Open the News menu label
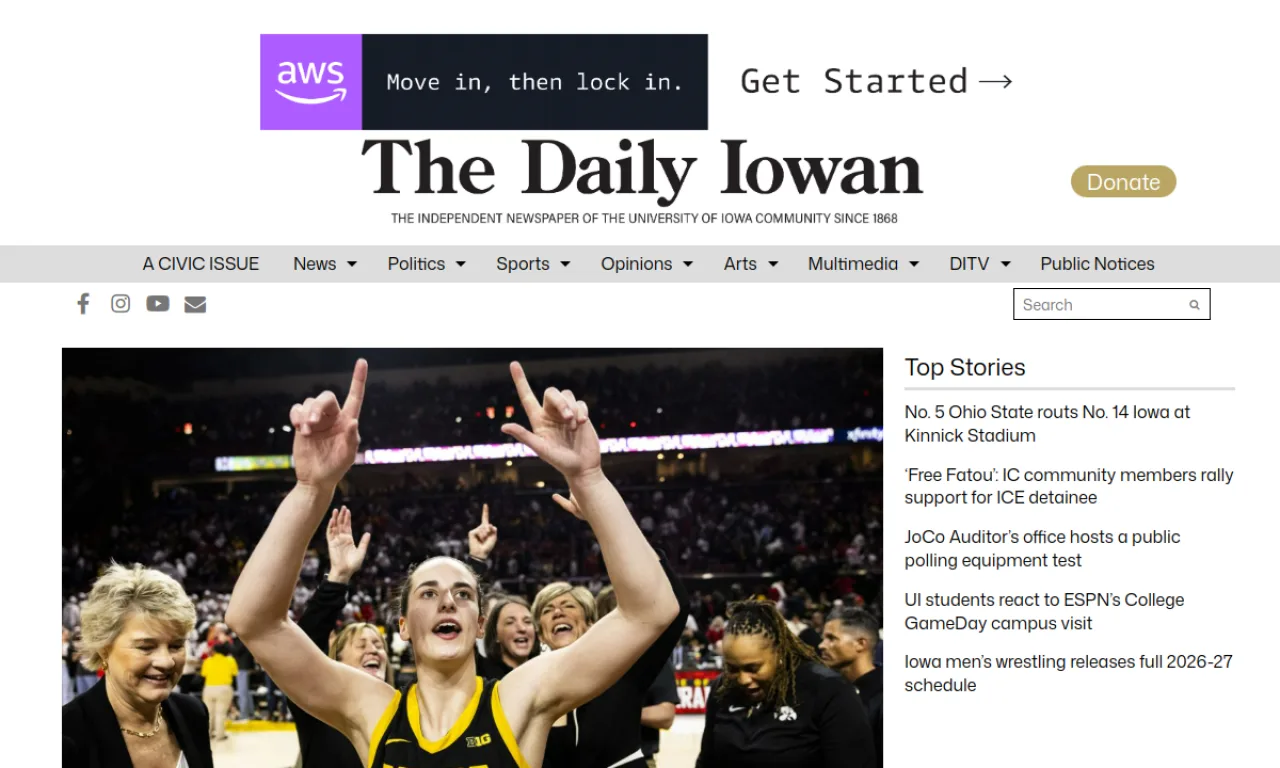Viewport: 1280px width, 768px height. tap(314, 264)
